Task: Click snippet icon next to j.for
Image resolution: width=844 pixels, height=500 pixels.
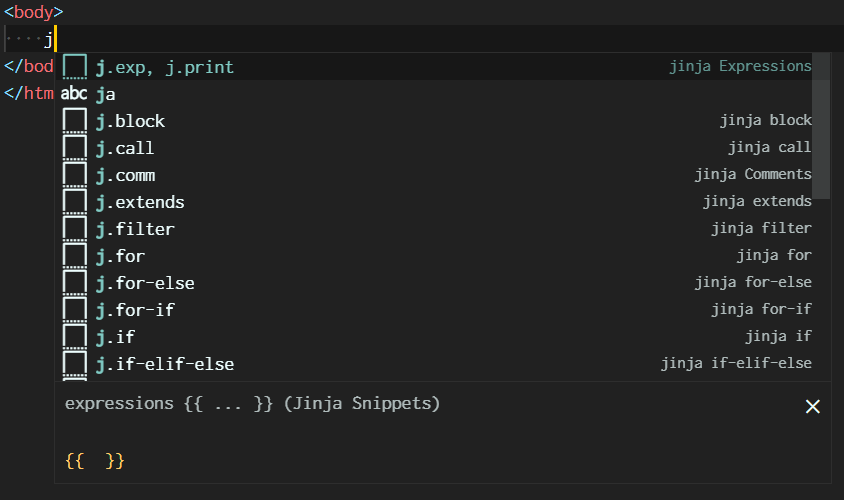Action: pyautogui.click(x=75, y=256)
